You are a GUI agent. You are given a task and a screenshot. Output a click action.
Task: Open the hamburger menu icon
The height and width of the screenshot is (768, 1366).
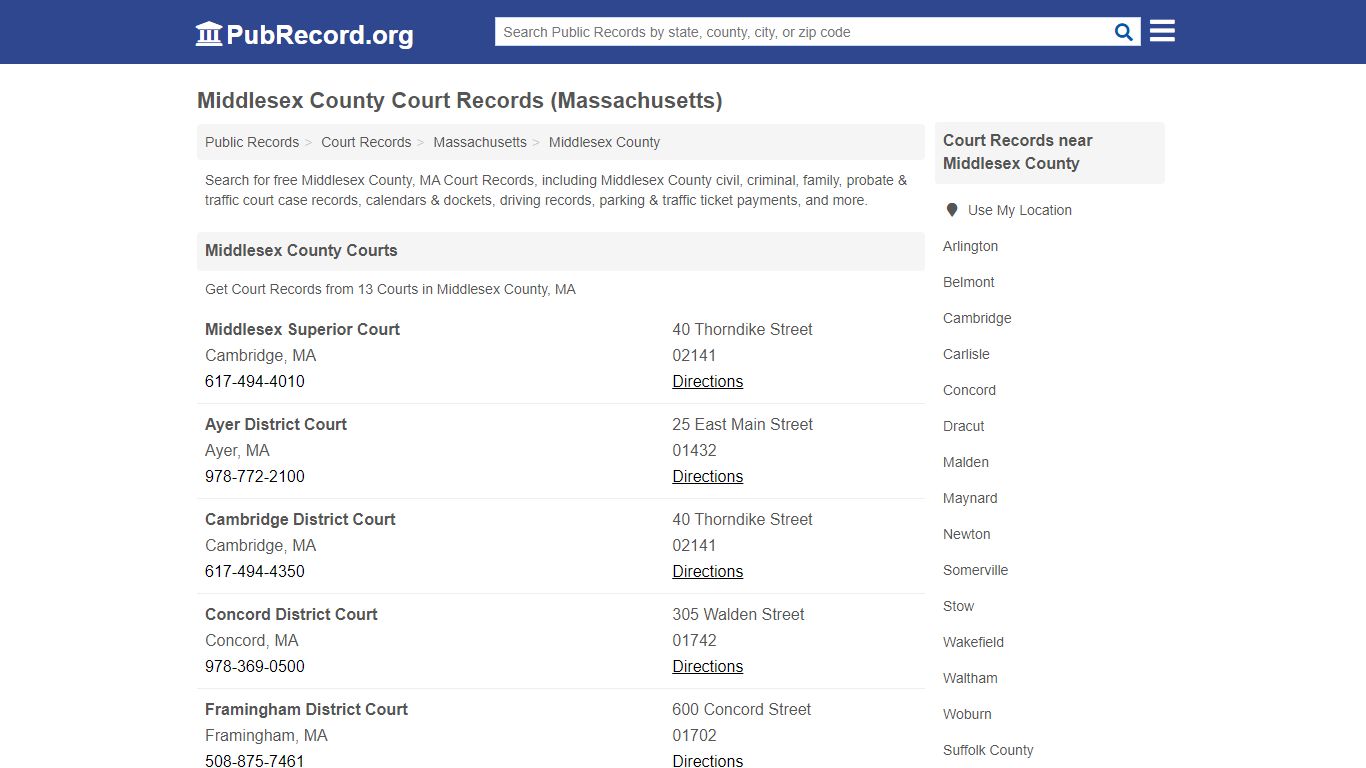click(1162, 31)
